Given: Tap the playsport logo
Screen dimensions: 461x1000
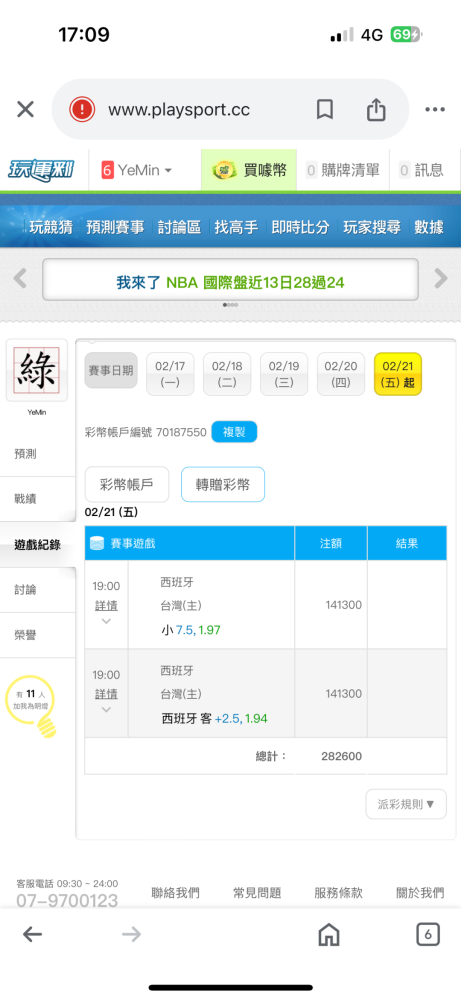Looking at the screenshot, I should click(41, 170).
